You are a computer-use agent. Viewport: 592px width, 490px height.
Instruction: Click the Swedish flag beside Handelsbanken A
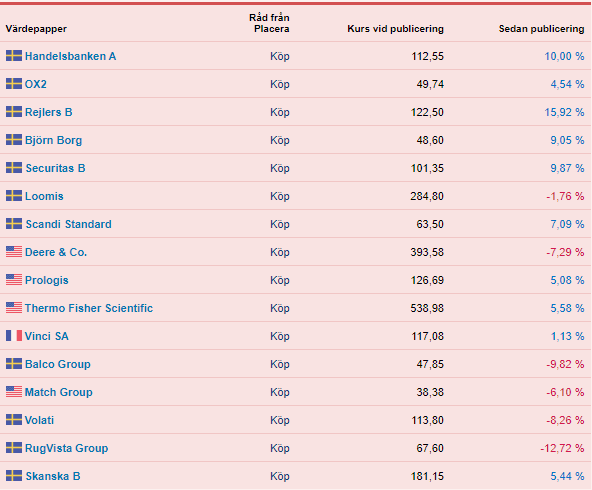click(14, 56)
